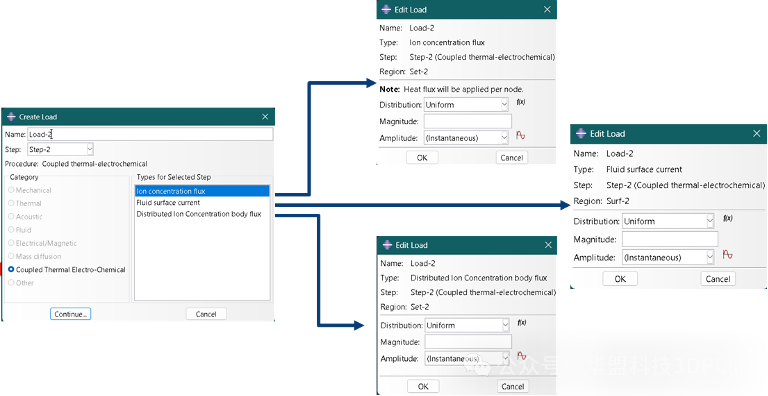Select Fluid surface current load type
The height and width of the screenshot is (396, 768).
pyautogui.click(x=202, y=202)
